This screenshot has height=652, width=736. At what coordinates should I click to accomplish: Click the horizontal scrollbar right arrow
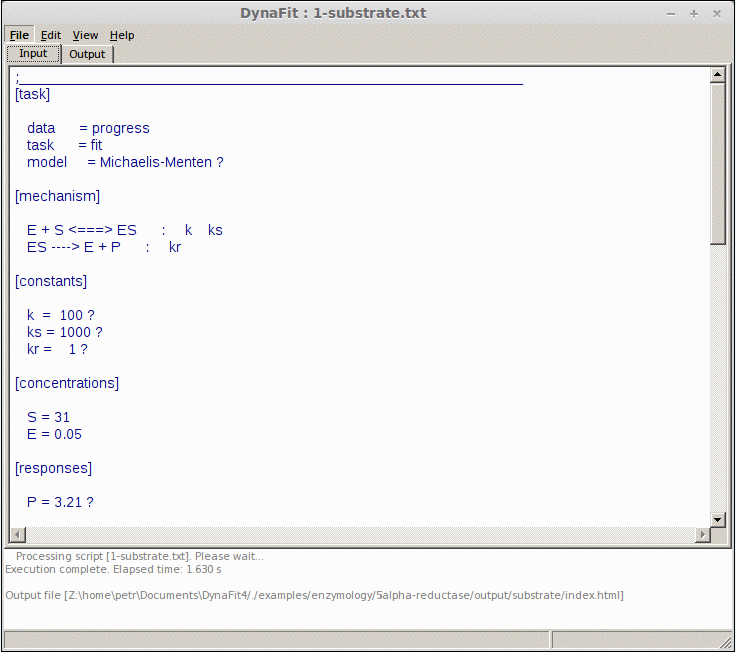[702, 534]
